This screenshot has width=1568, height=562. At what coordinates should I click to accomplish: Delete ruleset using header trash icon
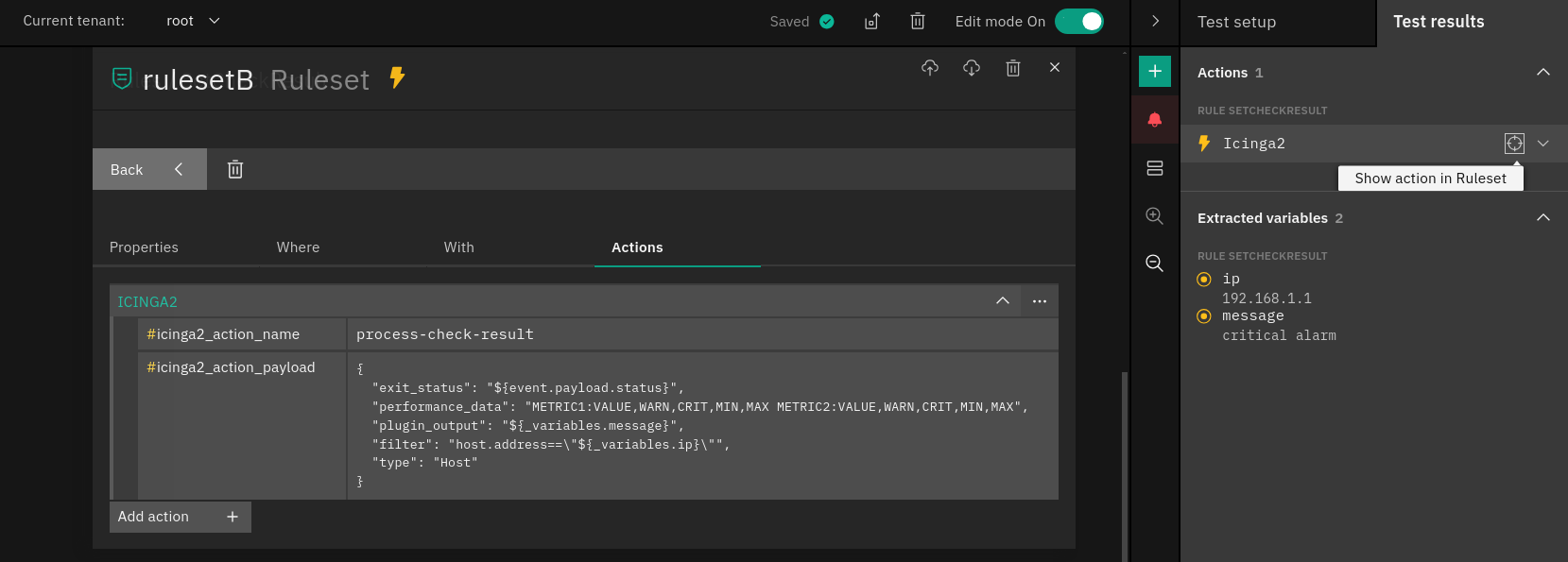coord(1013,68)
